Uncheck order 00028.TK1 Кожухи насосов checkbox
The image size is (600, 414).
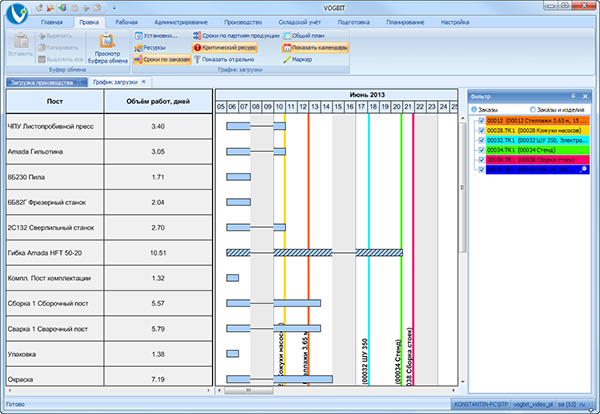click(x=481, y=130)
